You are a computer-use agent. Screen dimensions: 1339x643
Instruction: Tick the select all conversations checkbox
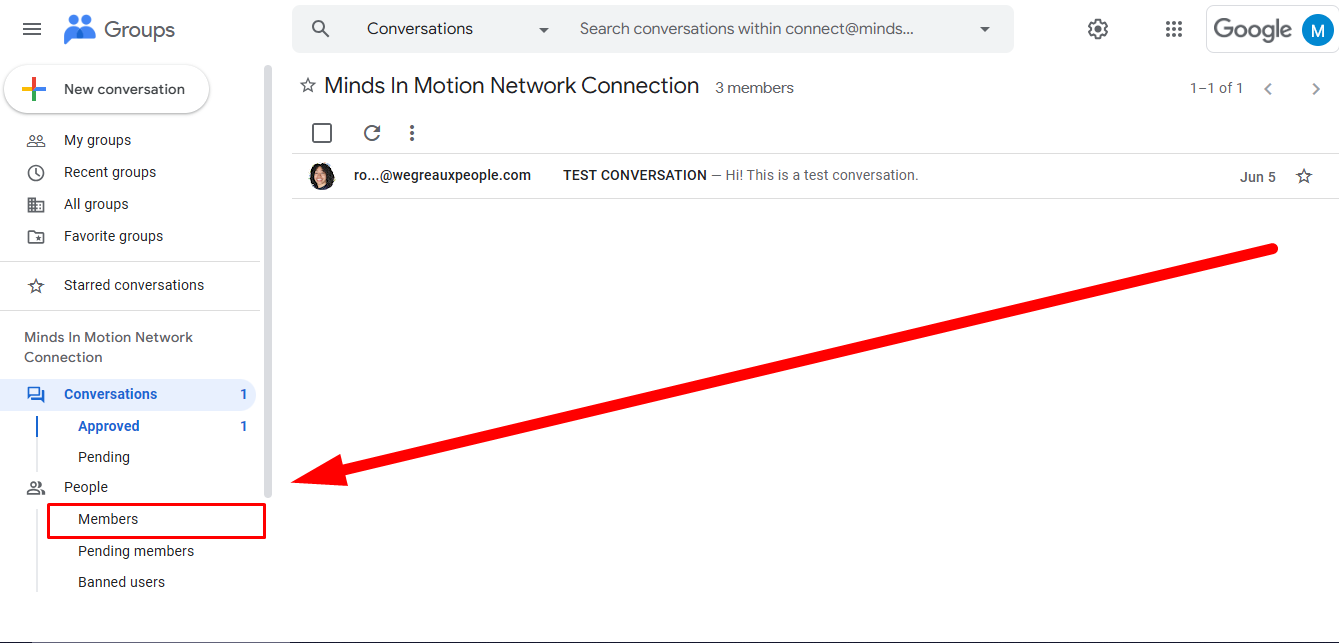[x=322, y=133]
